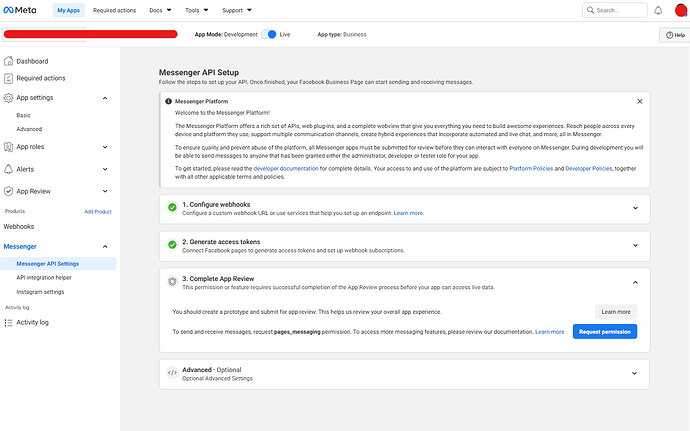Click the Activity log list icon
This screenshot has width=690, height=431.
[9, 322]
